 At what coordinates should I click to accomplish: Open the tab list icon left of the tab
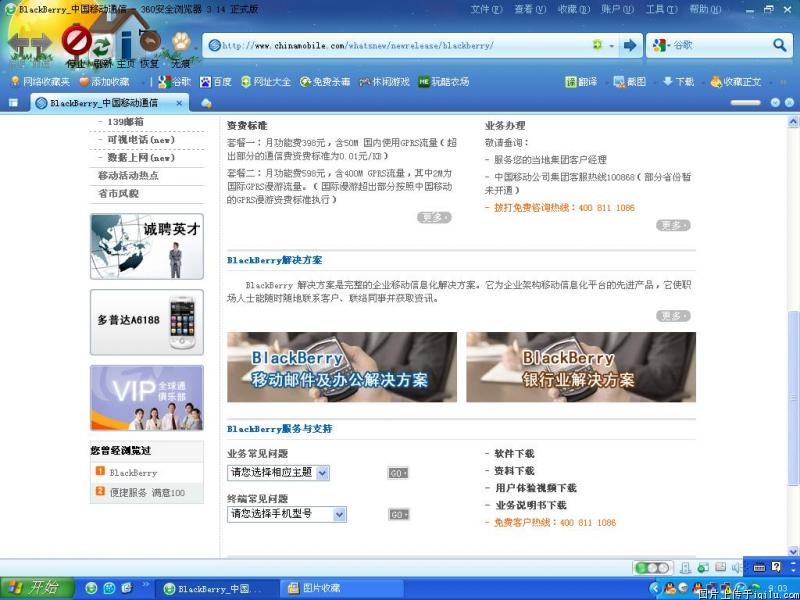(13, 103)
